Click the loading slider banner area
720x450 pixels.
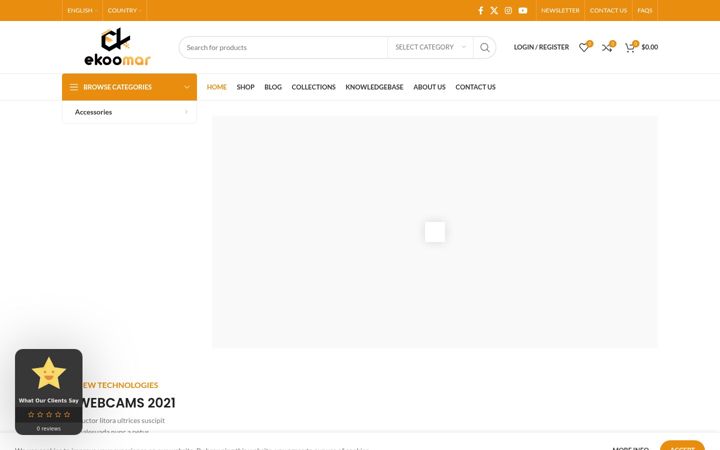click(x=434, y=231)
